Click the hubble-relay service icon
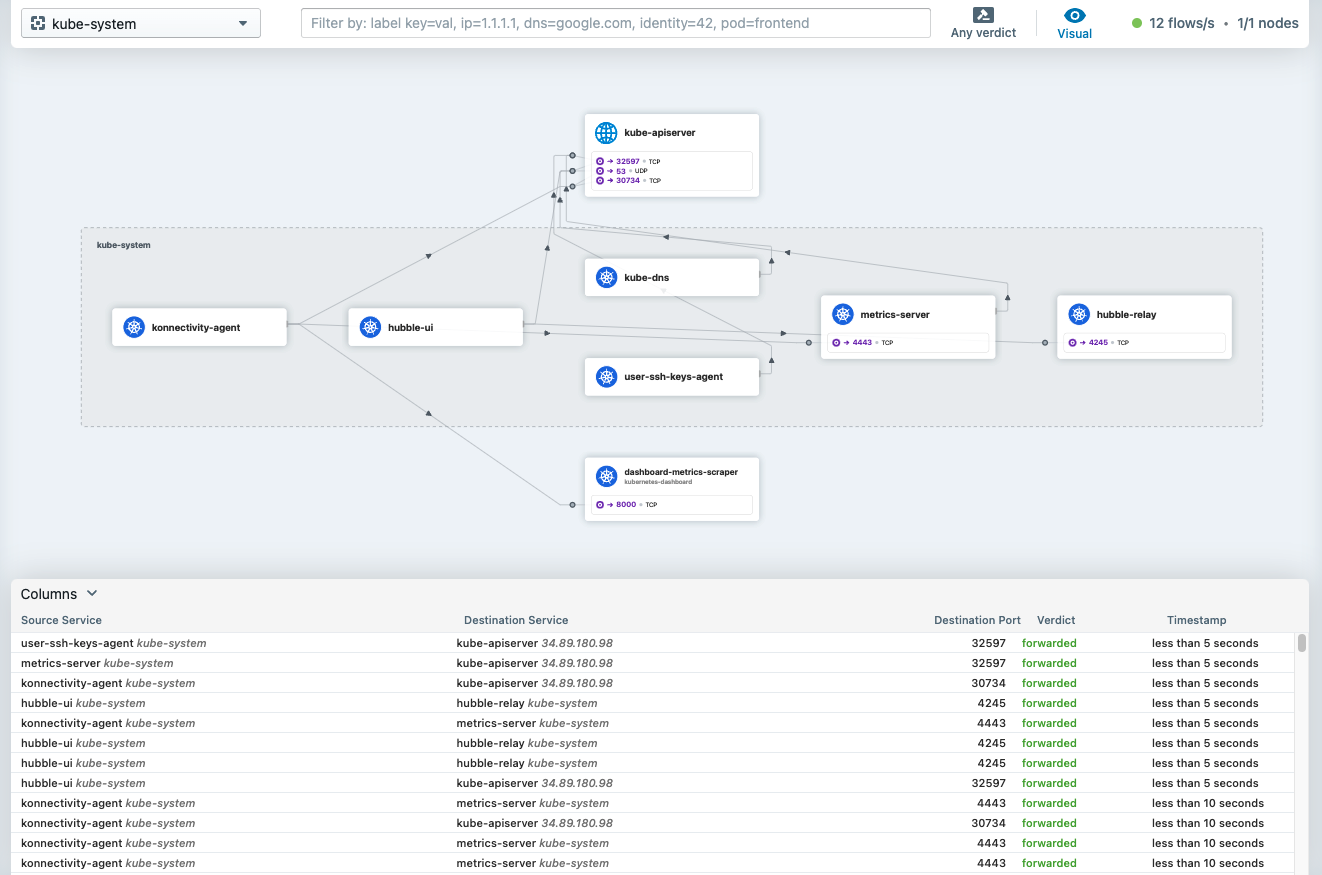Screen dimensions: 1322x875 pyautogui.click(x=1079, y=315)
